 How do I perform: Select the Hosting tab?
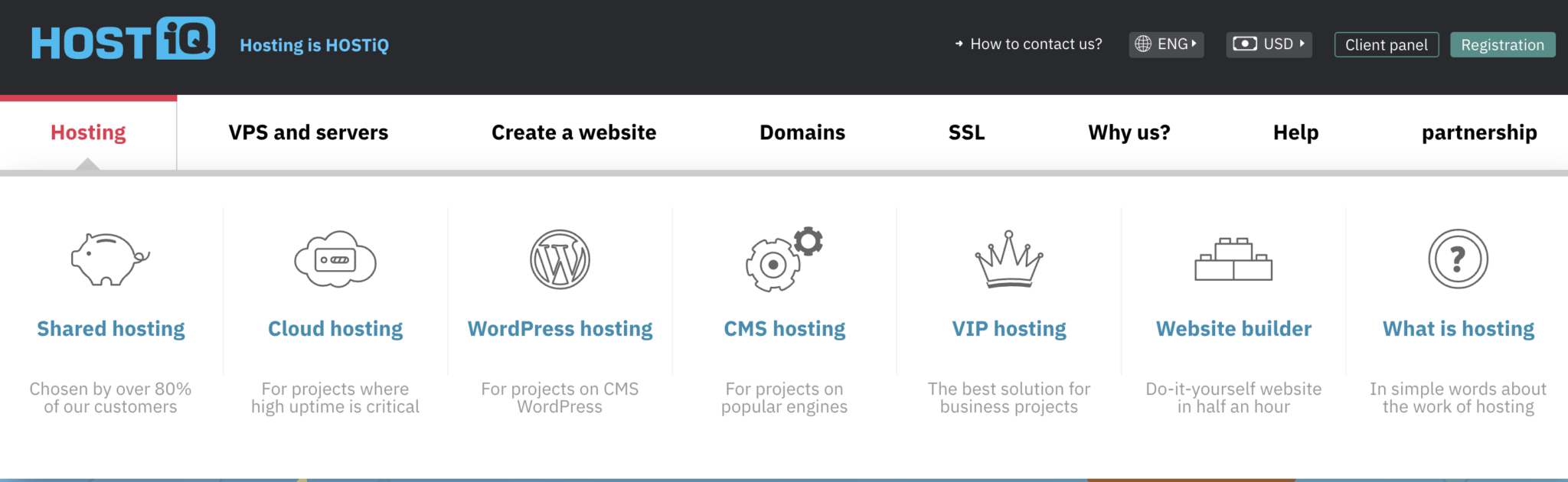coord(88,132)
